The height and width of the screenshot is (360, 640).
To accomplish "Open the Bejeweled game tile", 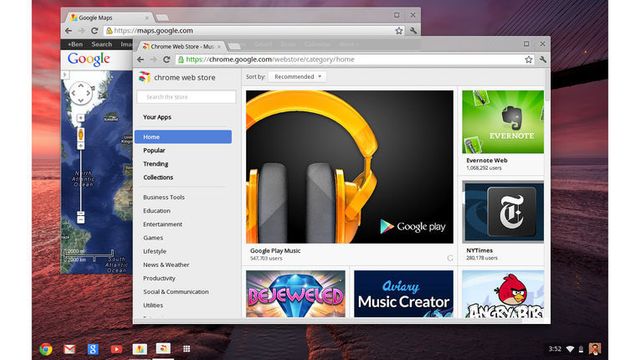I will point(296,293).
